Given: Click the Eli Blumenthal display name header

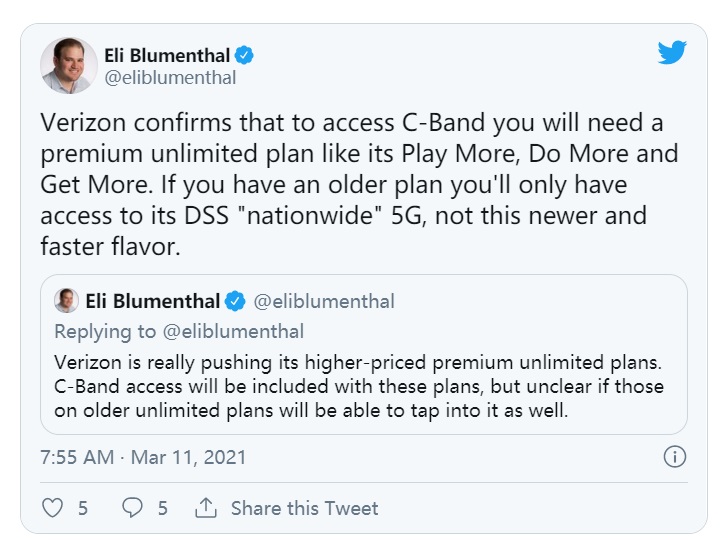Looking at the screenshot, I should pos(167,55).
